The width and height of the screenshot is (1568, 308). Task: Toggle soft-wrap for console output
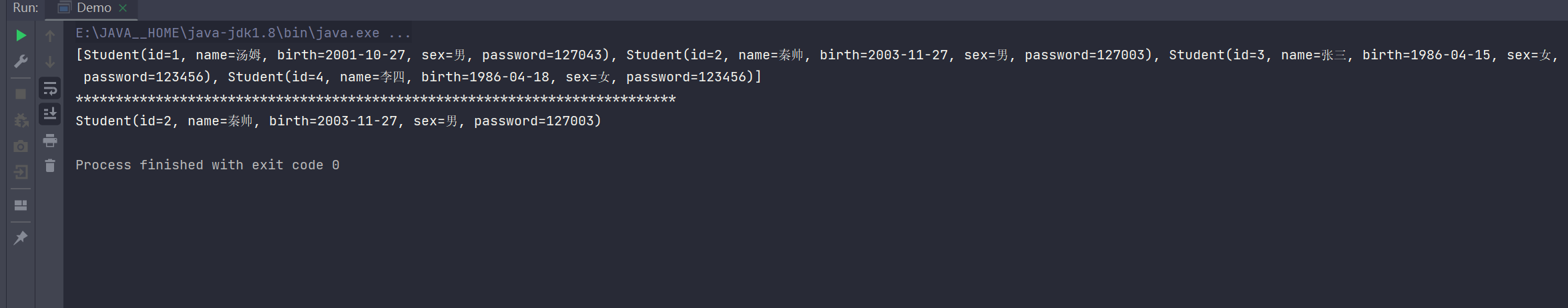coord(50,88)
